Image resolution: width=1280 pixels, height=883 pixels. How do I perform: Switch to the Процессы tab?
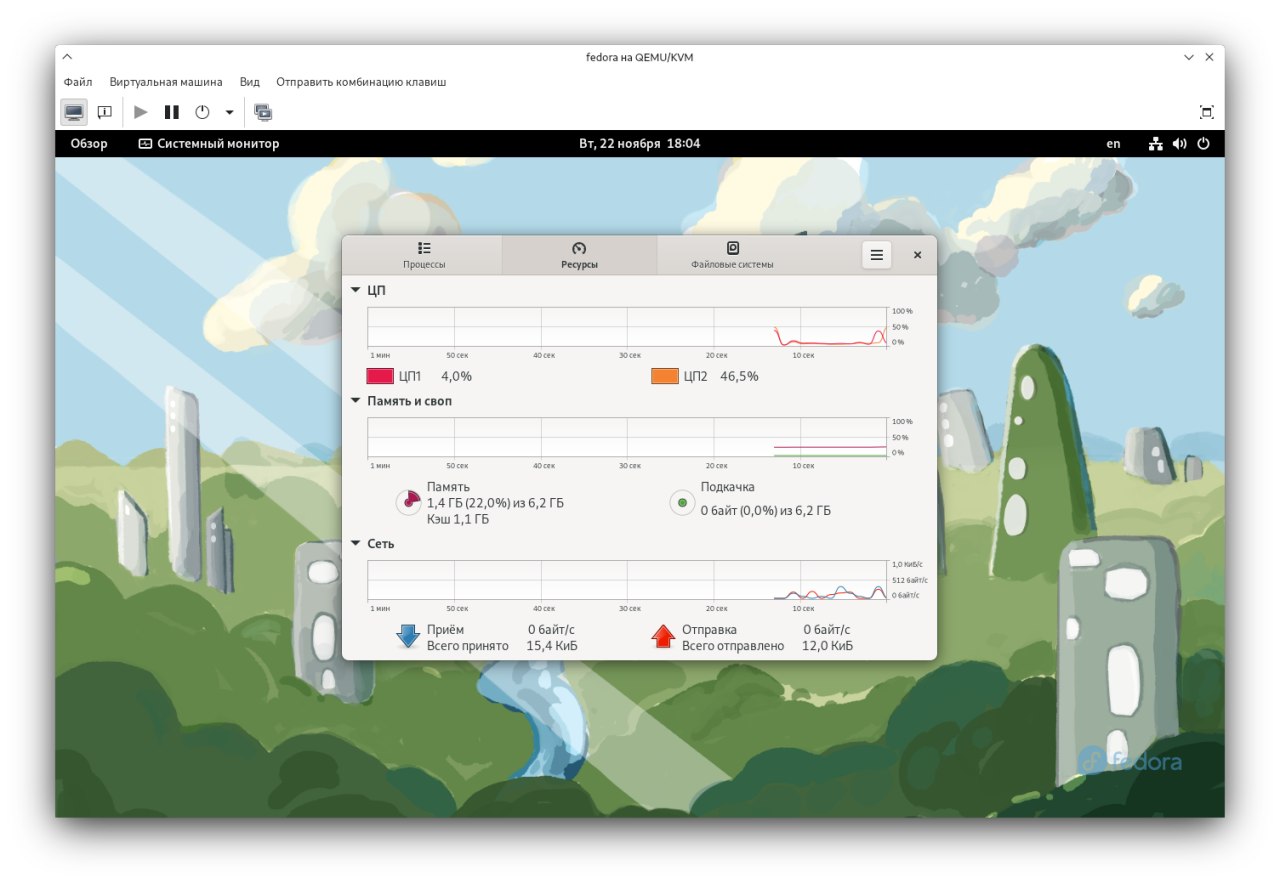click(424, 255)
